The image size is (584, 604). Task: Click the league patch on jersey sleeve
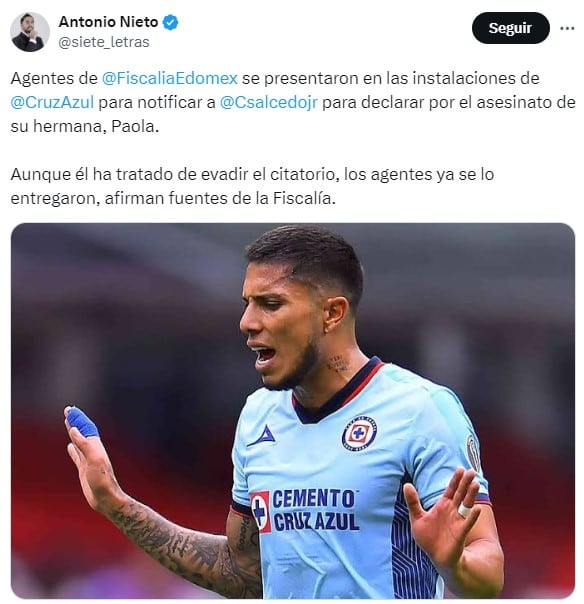coord(473,452)
